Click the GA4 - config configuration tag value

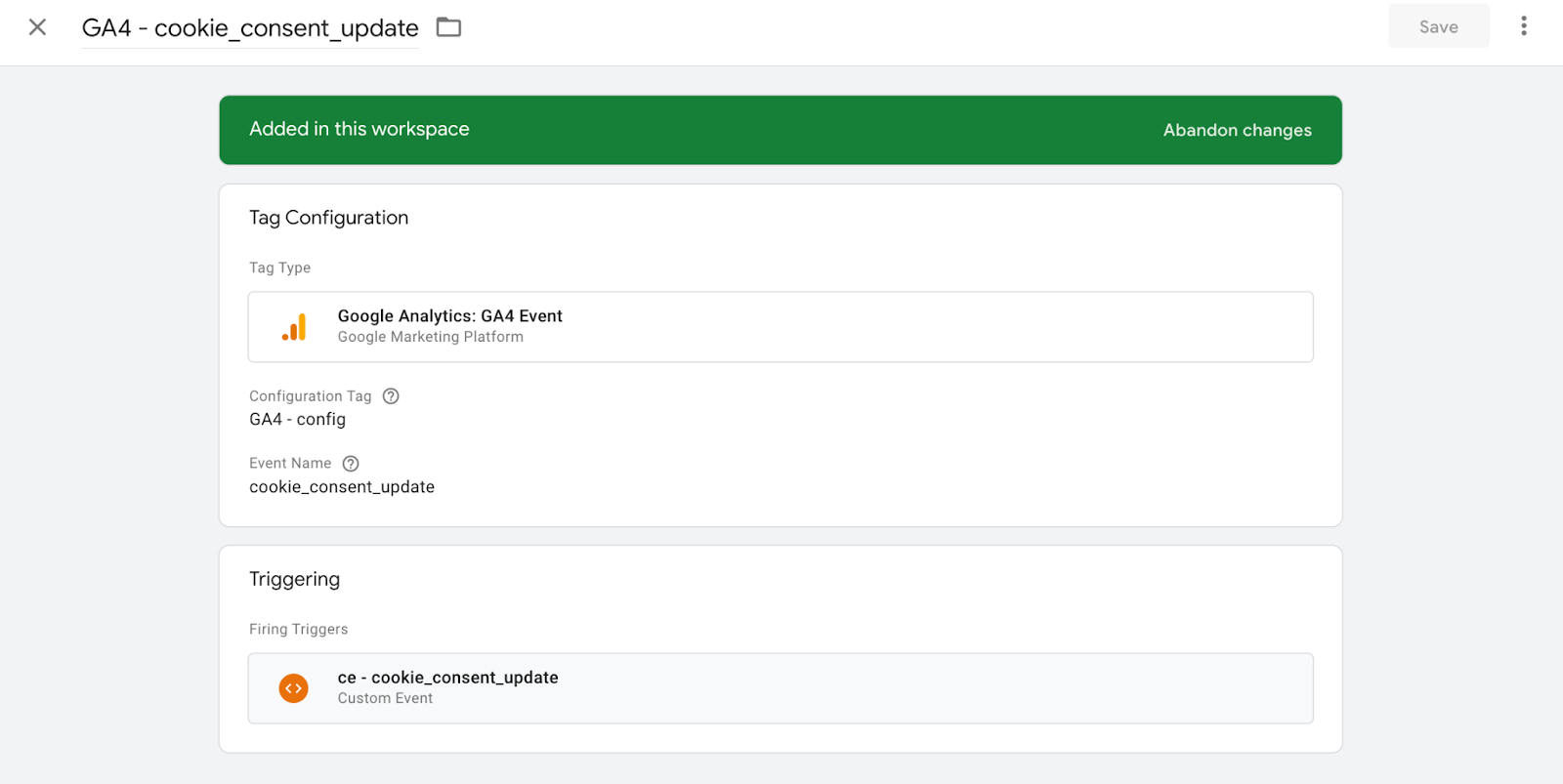click(297, 420)
